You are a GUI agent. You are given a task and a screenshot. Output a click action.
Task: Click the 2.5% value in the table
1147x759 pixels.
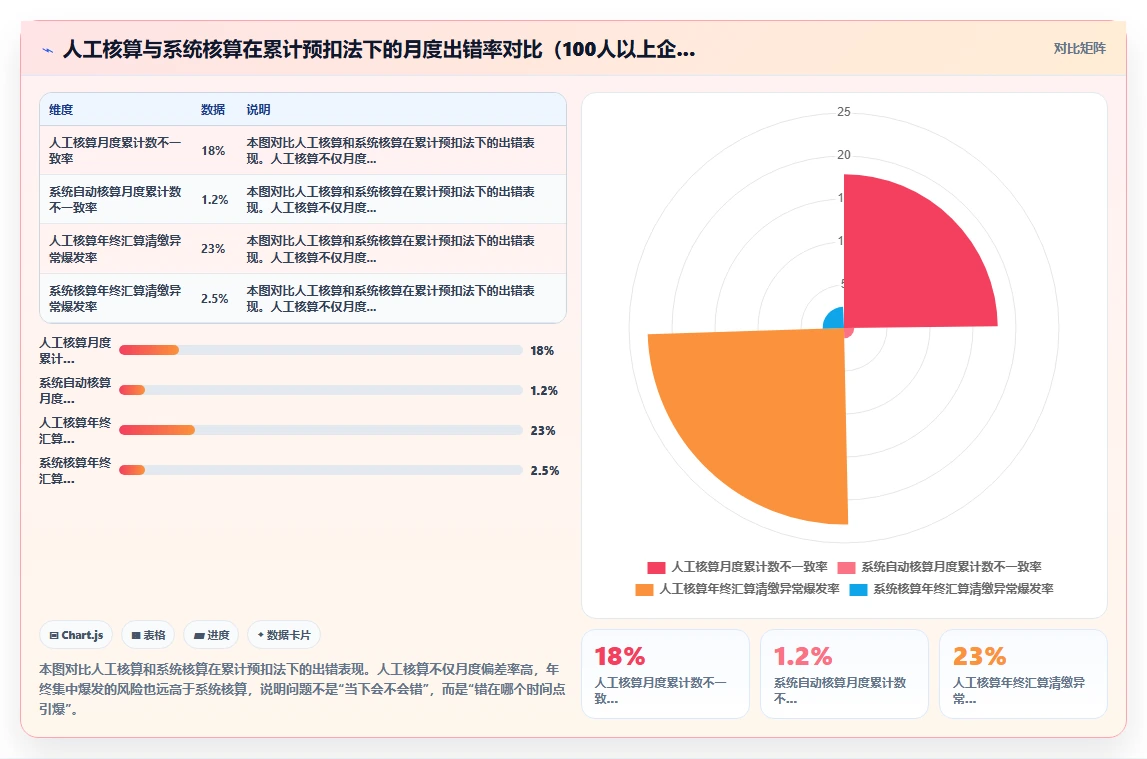[214, 298]
